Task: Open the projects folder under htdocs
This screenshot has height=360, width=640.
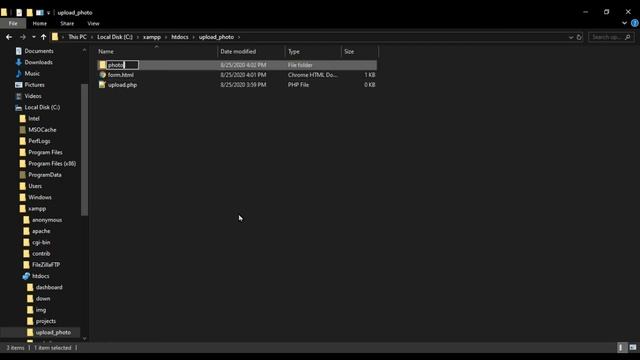Action: (x=46, y=321)
